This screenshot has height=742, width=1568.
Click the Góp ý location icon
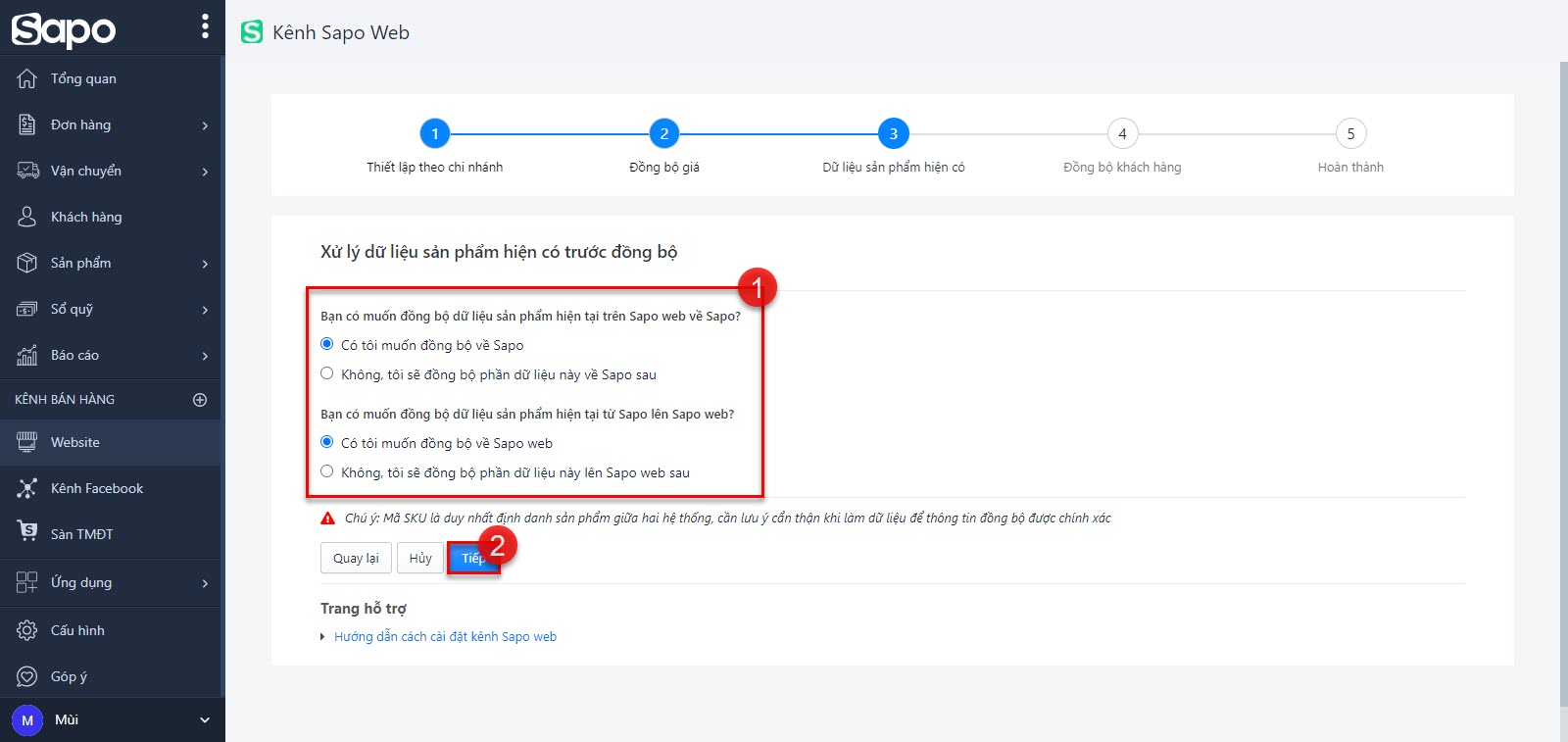point(27,676)
